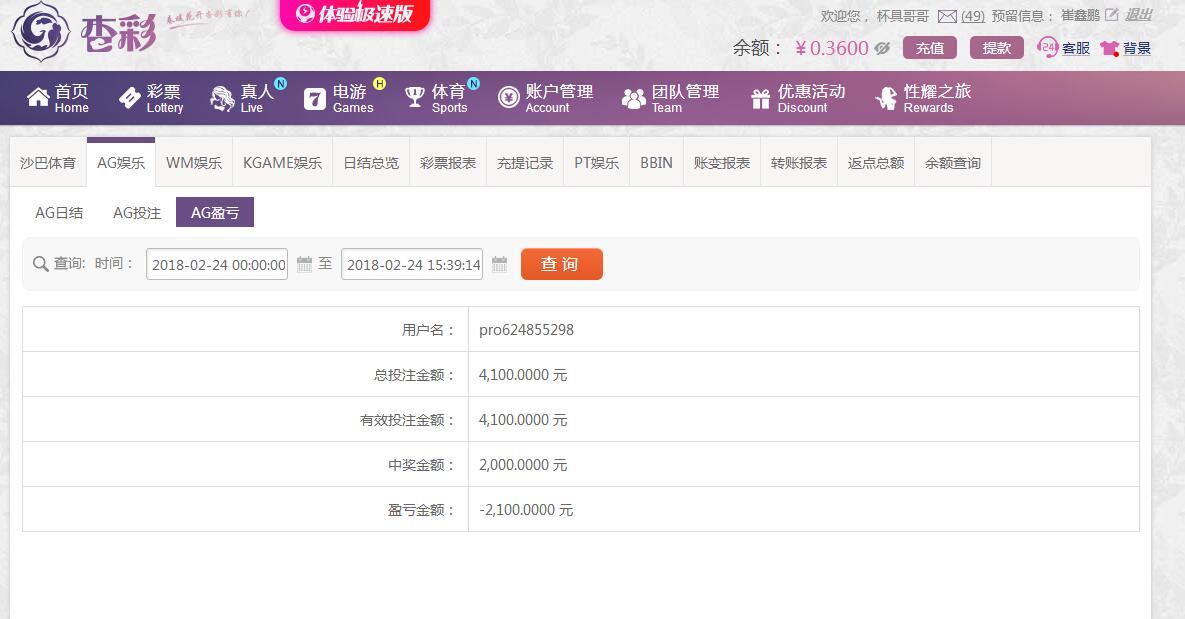Viewport: 1185px width, 619px height.
Task: Click the site logo in header
Action: (x=85, y=33)
